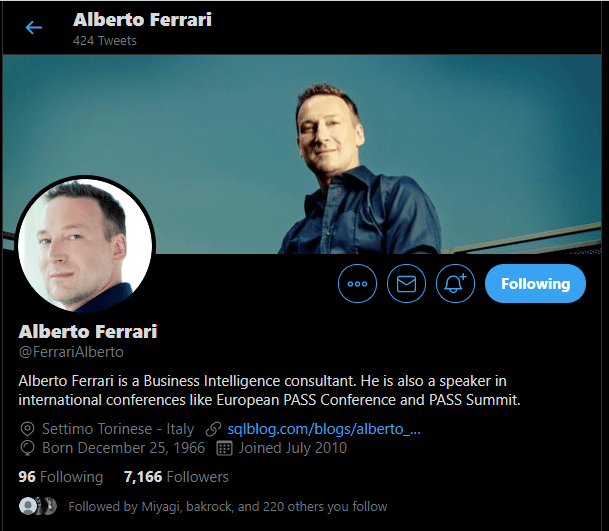Toggle the Following button
609x531 pixels.
tap(535, 284)
